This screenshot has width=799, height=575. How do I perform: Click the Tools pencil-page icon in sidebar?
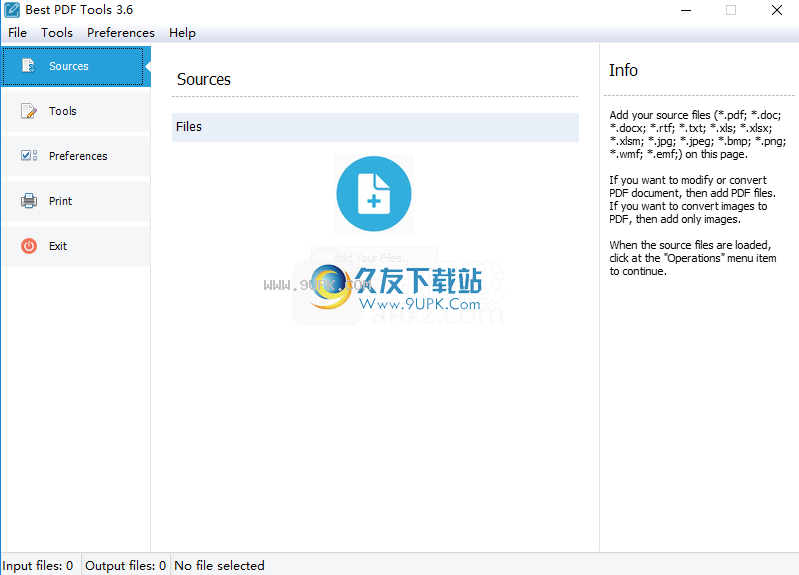pos(29,111)
